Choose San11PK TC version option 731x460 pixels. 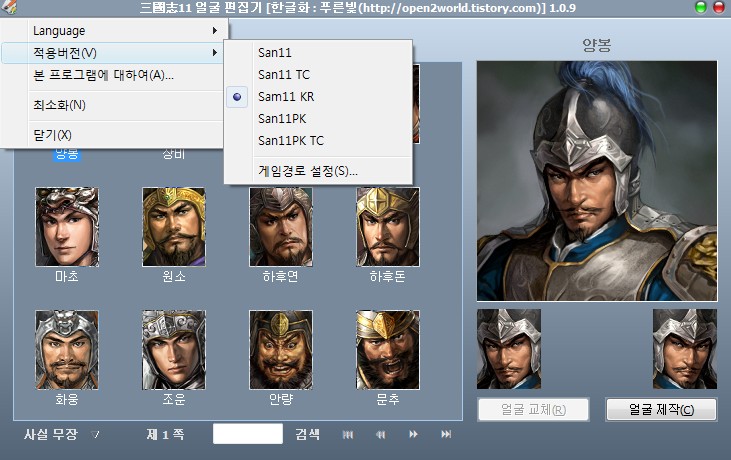click(x=318, y=140)
